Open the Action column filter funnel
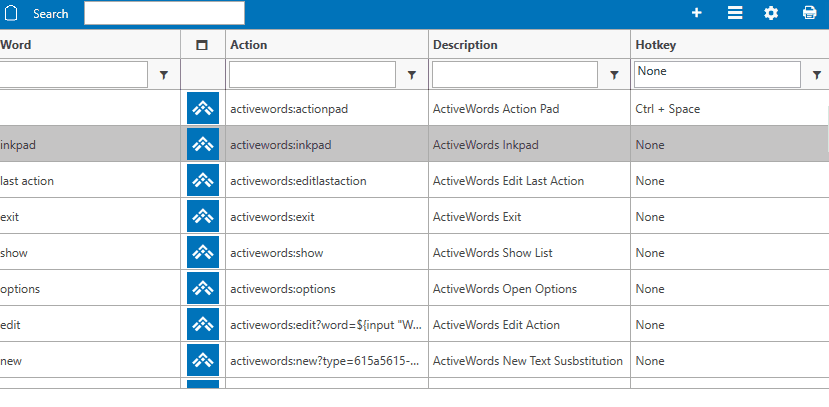 click(x=411, y=75)
